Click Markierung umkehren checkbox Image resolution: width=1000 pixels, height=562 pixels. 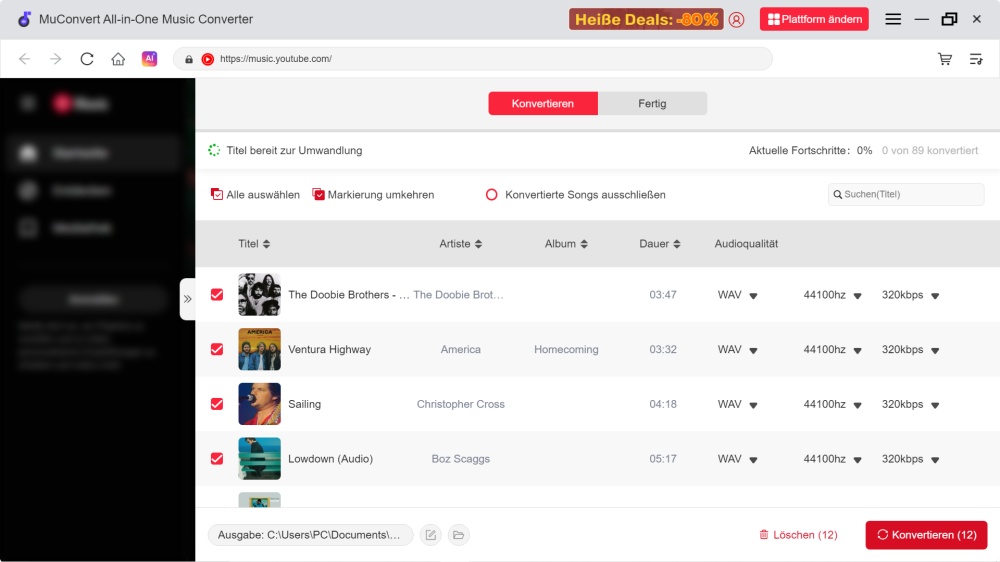(318, 195)
